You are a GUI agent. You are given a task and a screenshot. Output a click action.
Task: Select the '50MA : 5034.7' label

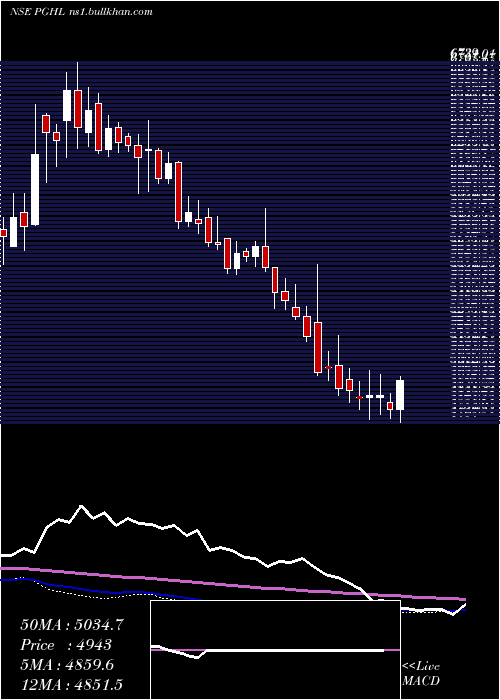71,625
